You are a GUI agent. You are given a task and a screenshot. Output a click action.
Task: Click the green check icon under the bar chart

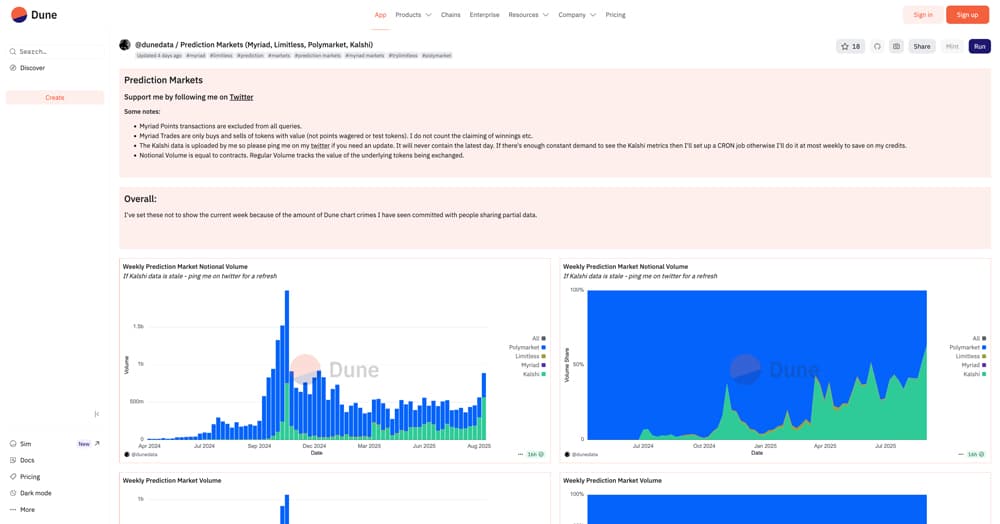click(x=541, y=455)
